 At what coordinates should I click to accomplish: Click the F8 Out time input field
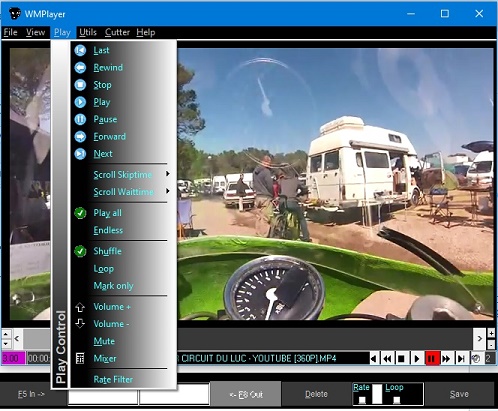[174, 394]
